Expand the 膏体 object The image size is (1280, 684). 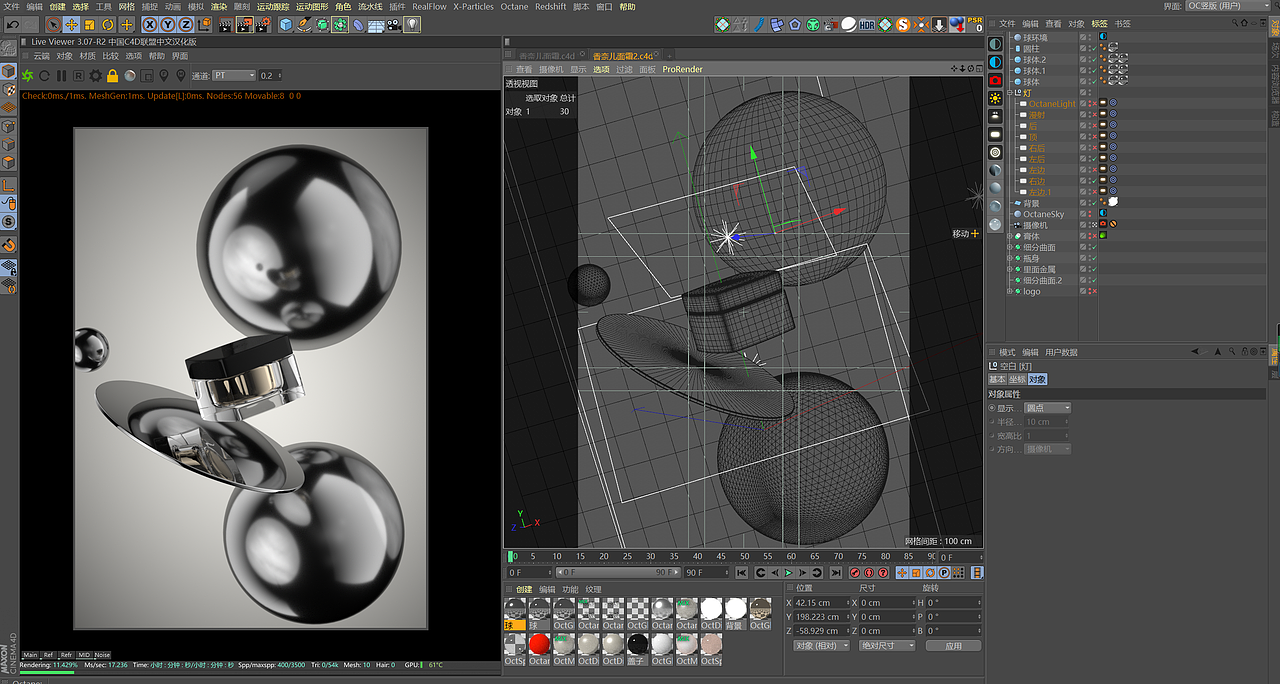[1009, 236]
